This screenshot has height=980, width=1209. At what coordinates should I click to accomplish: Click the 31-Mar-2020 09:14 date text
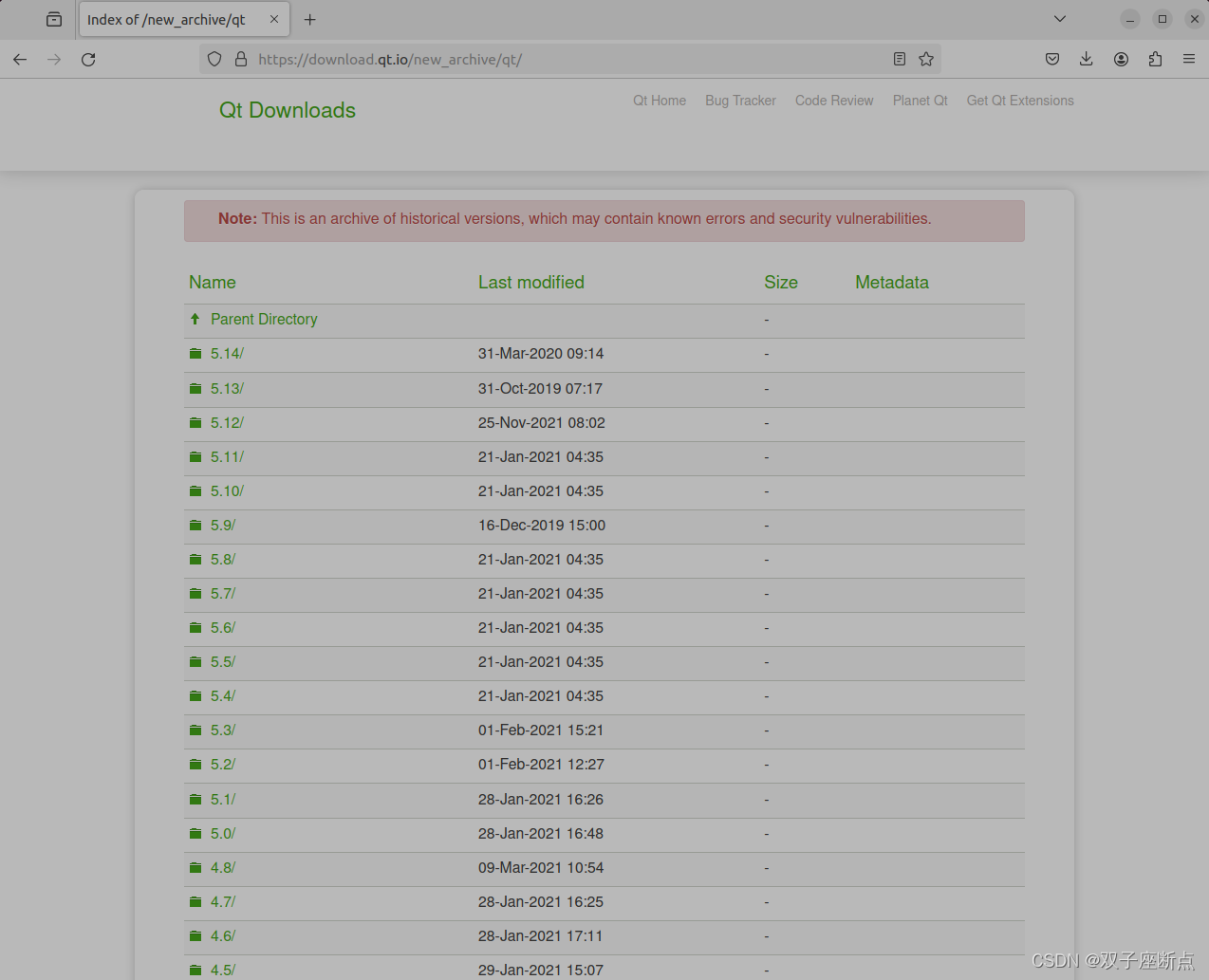pos(541,354)
